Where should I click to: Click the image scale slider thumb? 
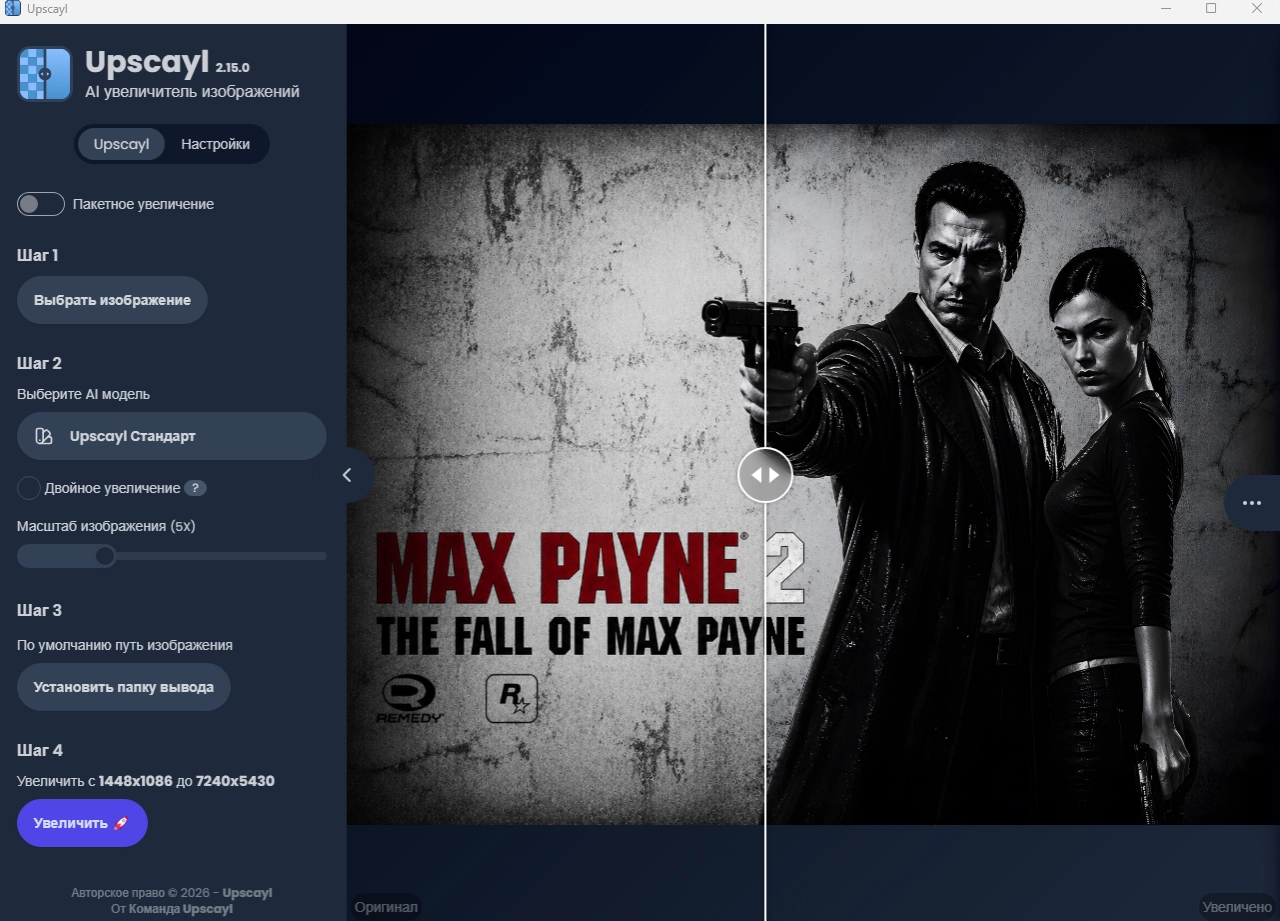(x=105, y=556)
